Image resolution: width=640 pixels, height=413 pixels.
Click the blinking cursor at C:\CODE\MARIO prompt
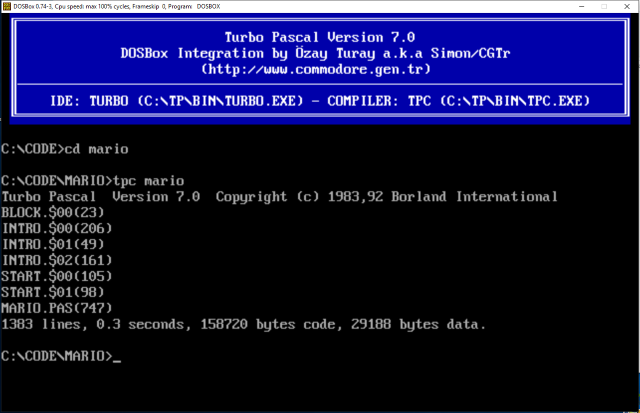117,361
